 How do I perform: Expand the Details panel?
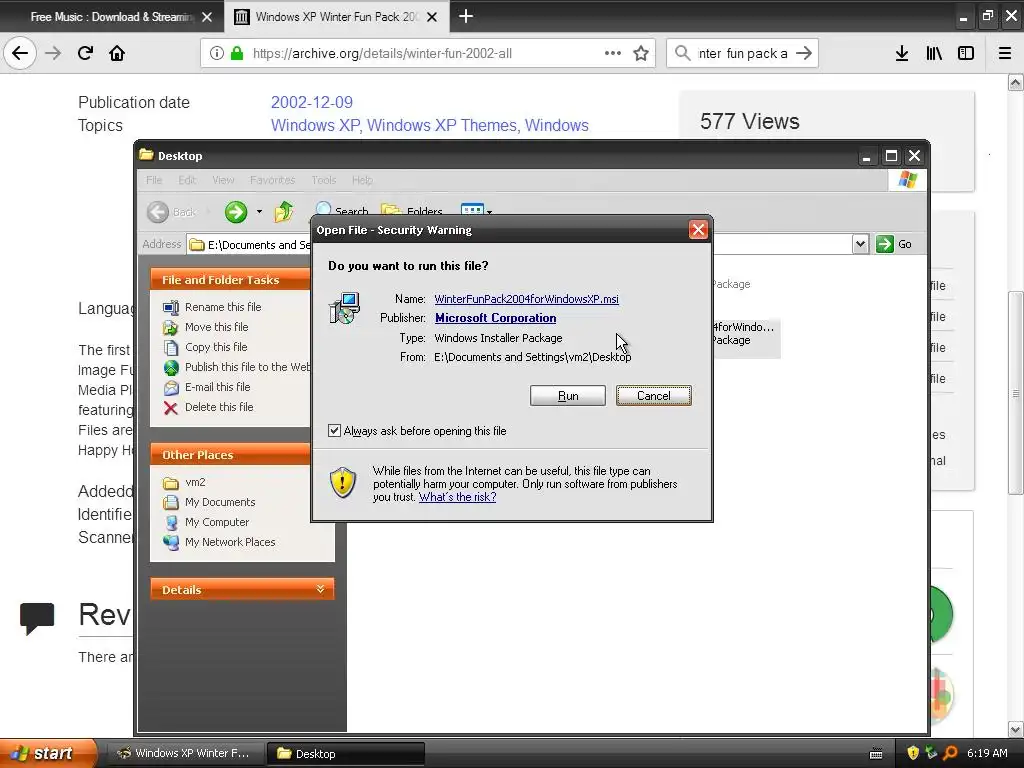pyautogui.click(x=242, y=589)
